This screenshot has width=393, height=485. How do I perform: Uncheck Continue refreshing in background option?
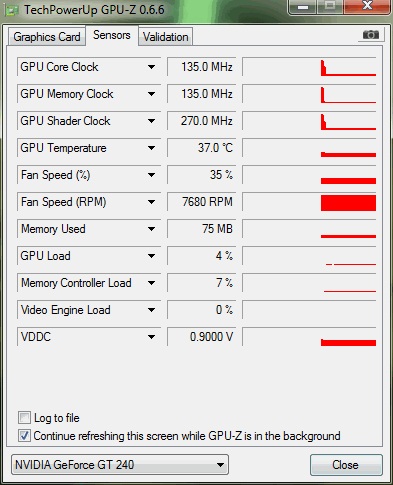[x=24, y=436]
